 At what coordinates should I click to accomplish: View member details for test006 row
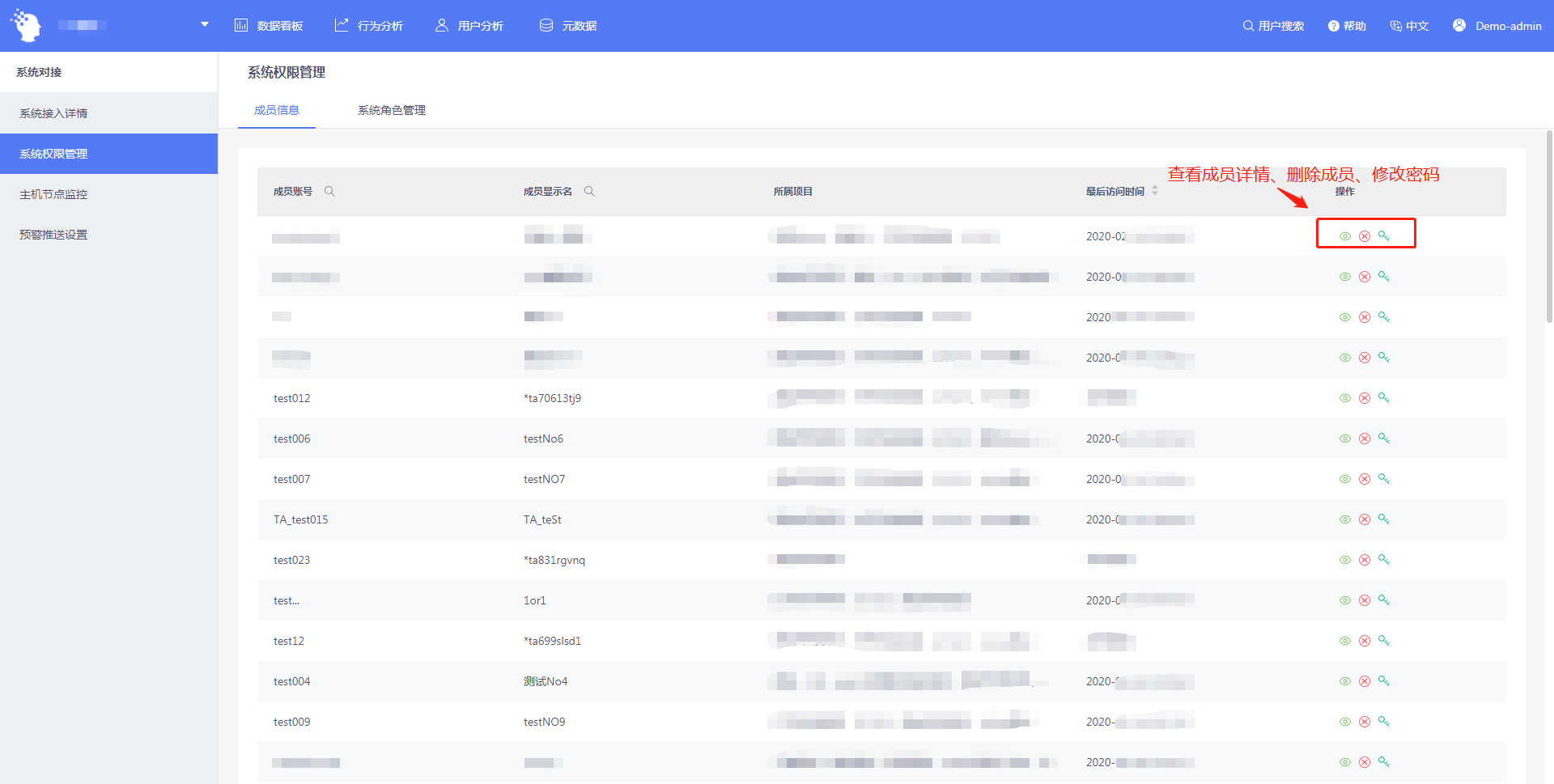tap(1345, 439)
